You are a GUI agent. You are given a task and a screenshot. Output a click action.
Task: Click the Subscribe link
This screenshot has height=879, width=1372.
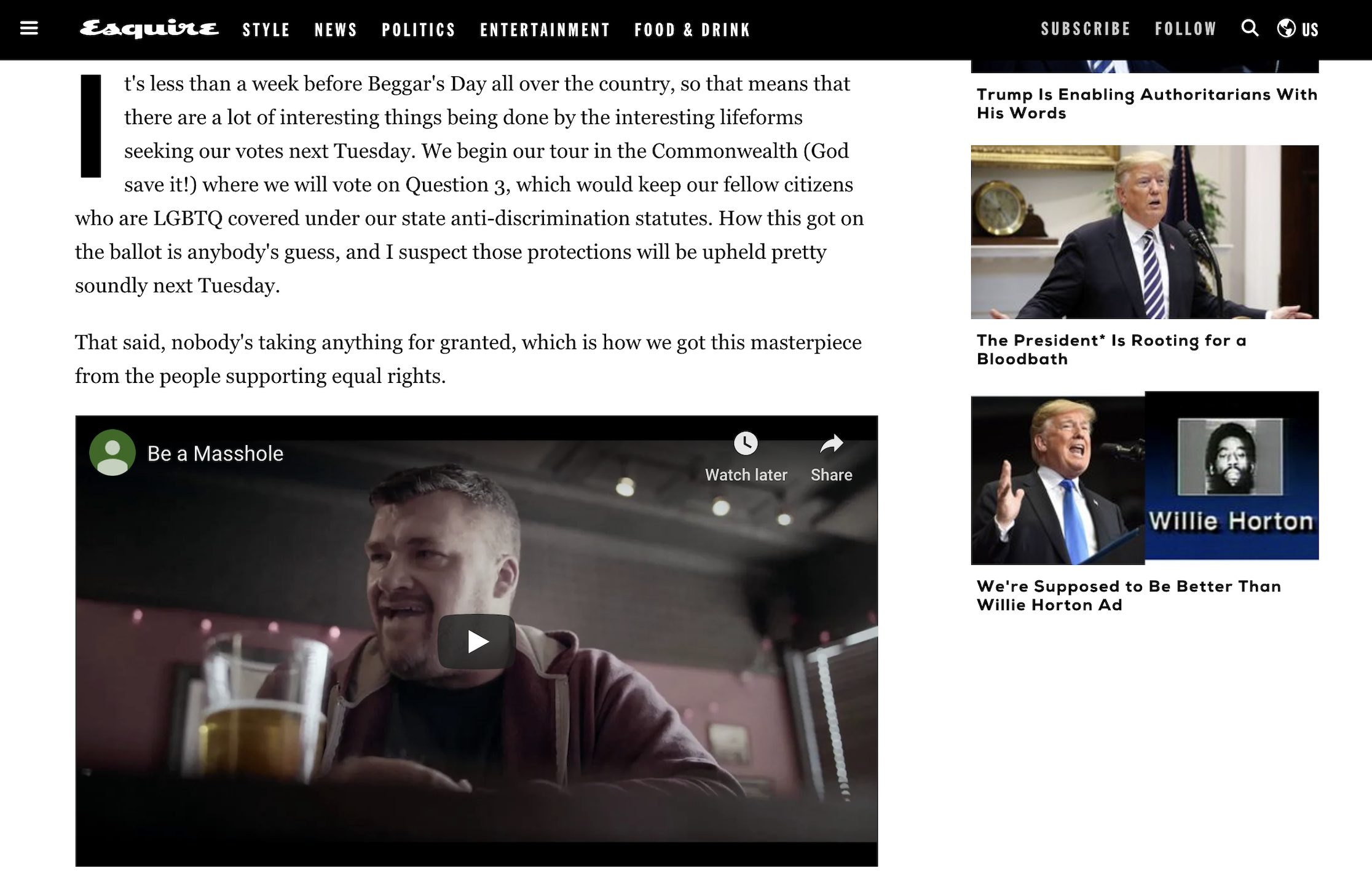click(x=1086, y=29)
